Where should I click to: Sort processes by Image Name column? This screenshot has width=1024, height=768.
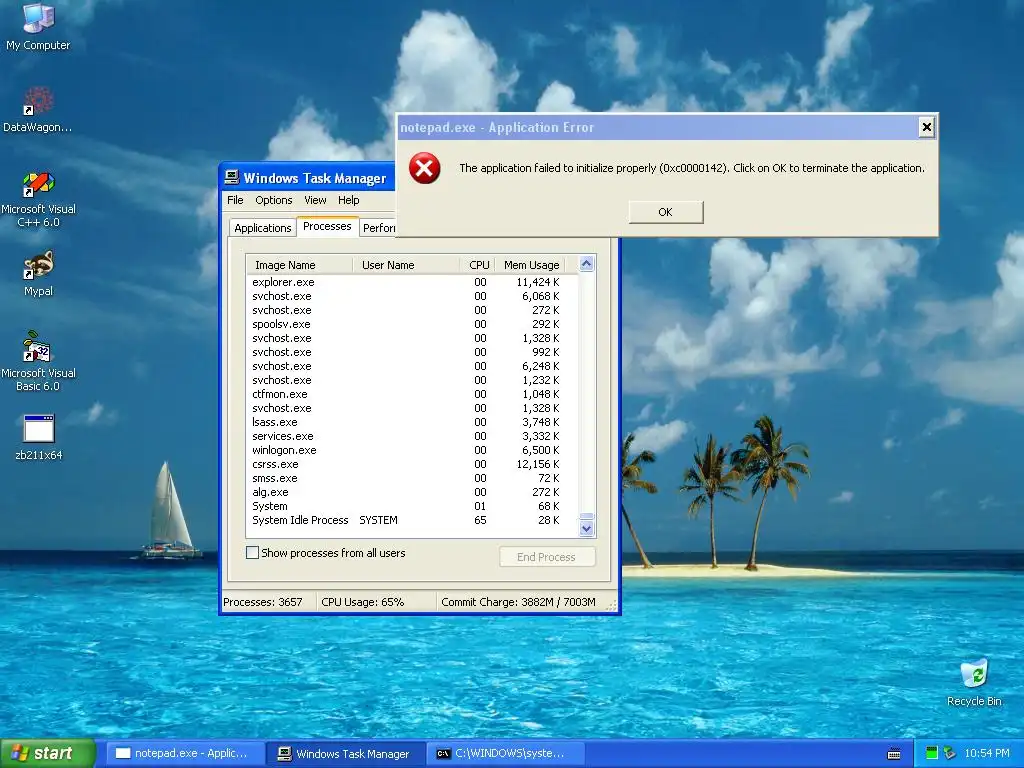tap(301, 265)
